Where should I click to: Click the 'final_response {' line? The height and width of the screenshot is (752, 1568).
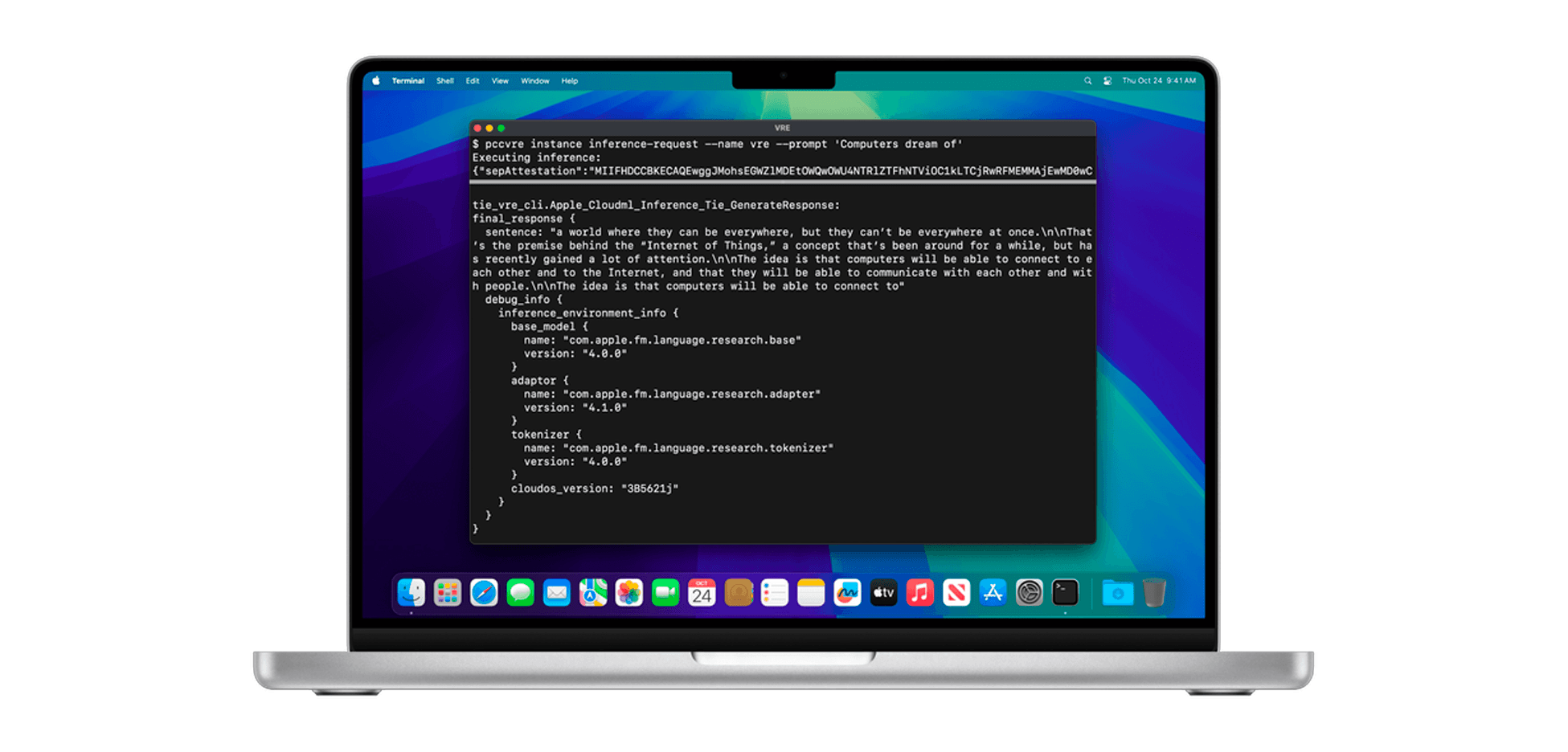click(524, 219)
